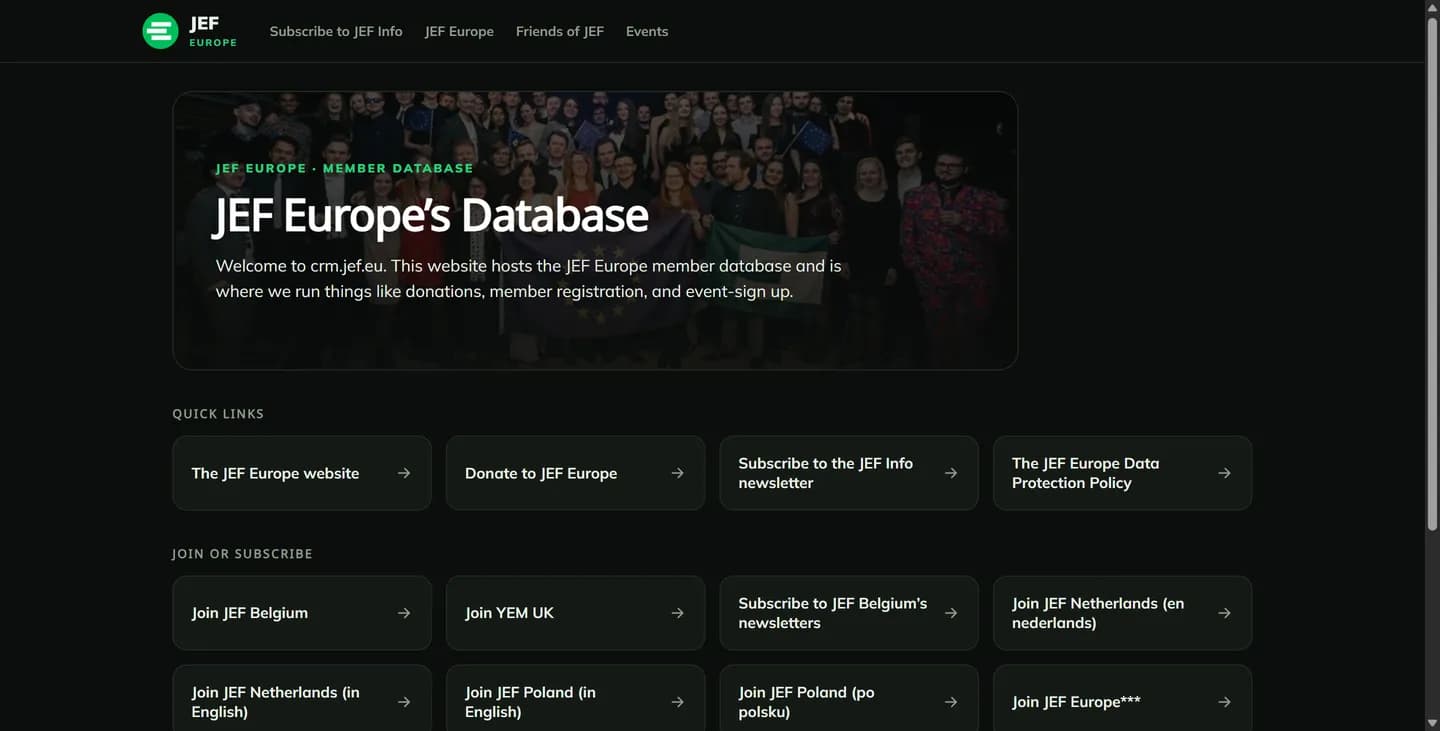Screen dimensions: 1440x731
Task: Click the scrollbar down arrow
Action: coord(1432,723)
